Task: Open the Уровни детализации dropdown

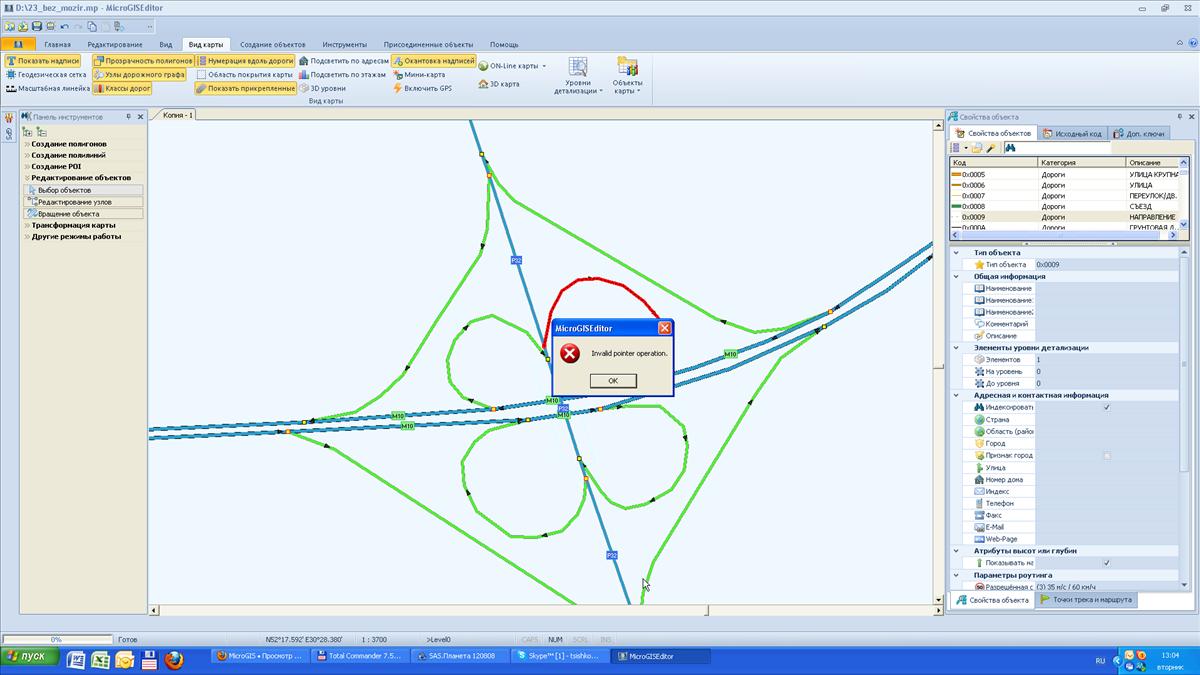Action: pos(578,78)
